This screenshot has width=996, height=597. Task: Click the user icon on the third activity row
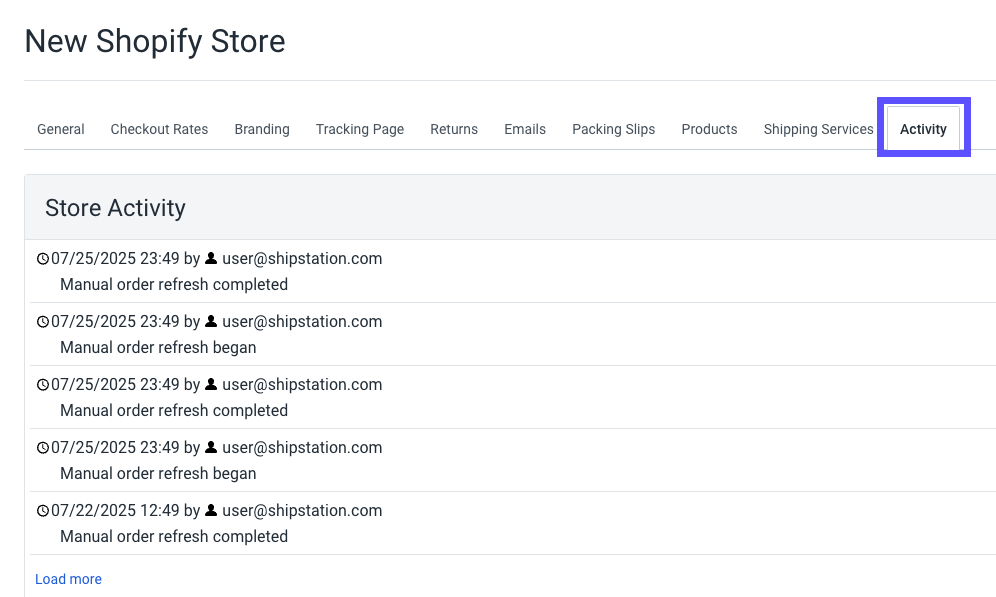(210, 384)
